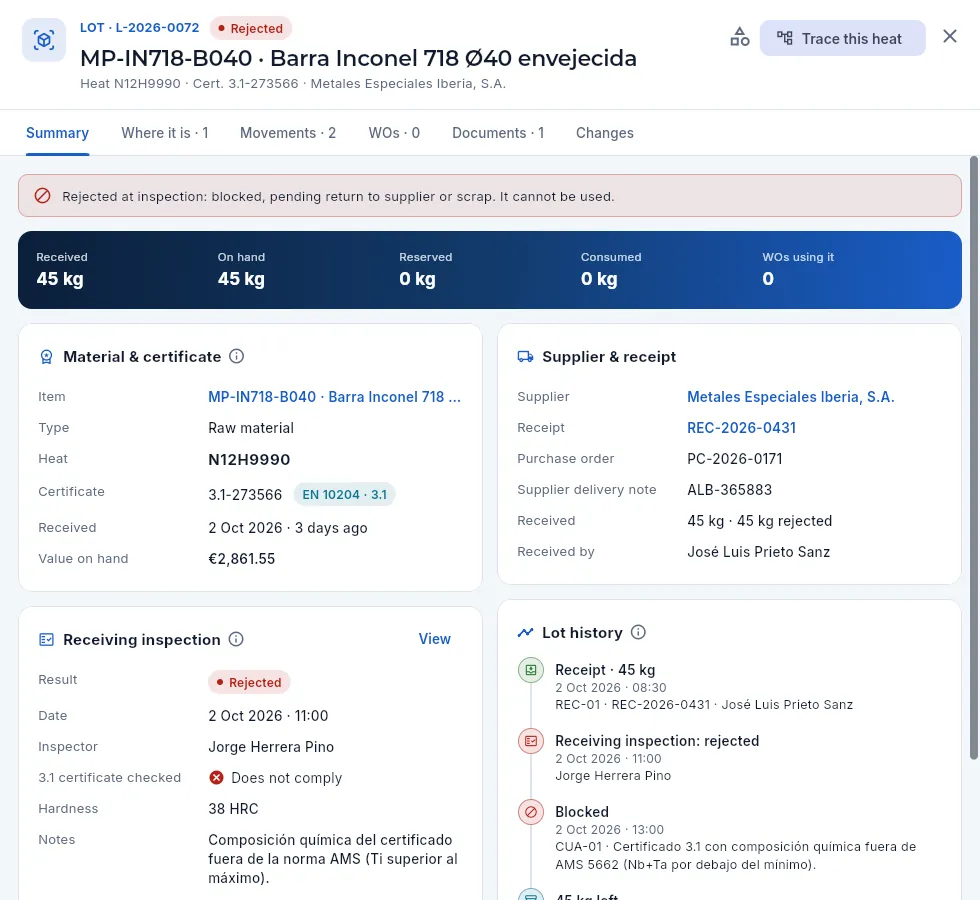The height and width of the screenshot is (900, 980).
Task: Click the prohibition icon in the rejection banner
Action: click(x=42, y=196)
